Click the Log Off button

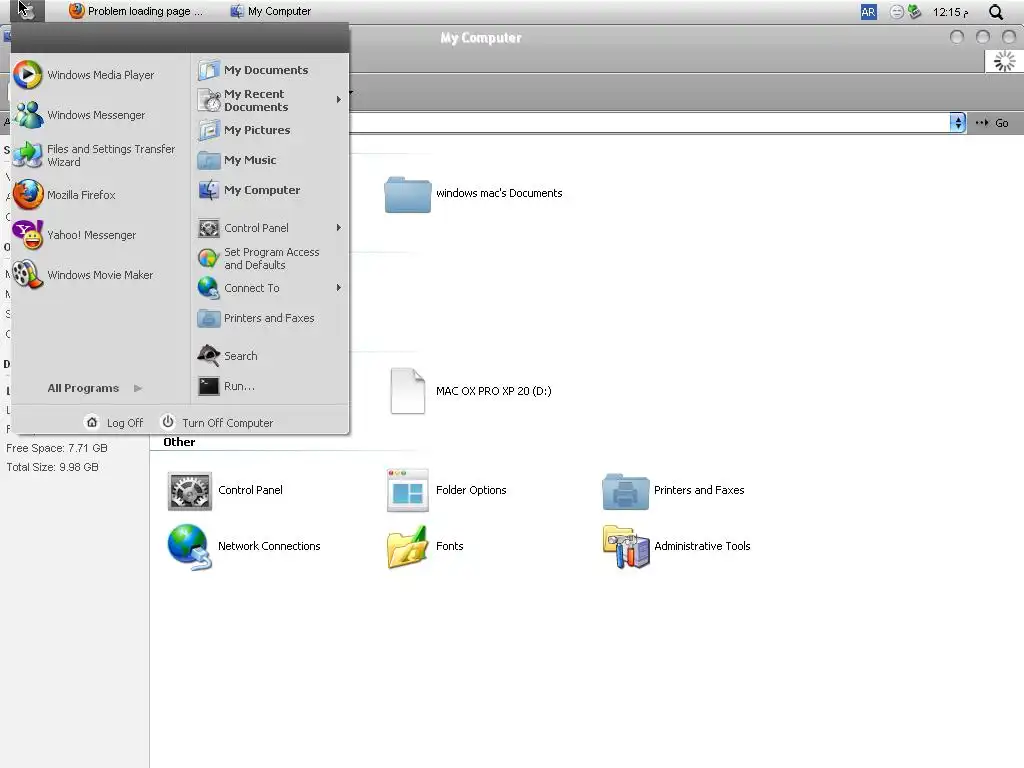[115, 423]
